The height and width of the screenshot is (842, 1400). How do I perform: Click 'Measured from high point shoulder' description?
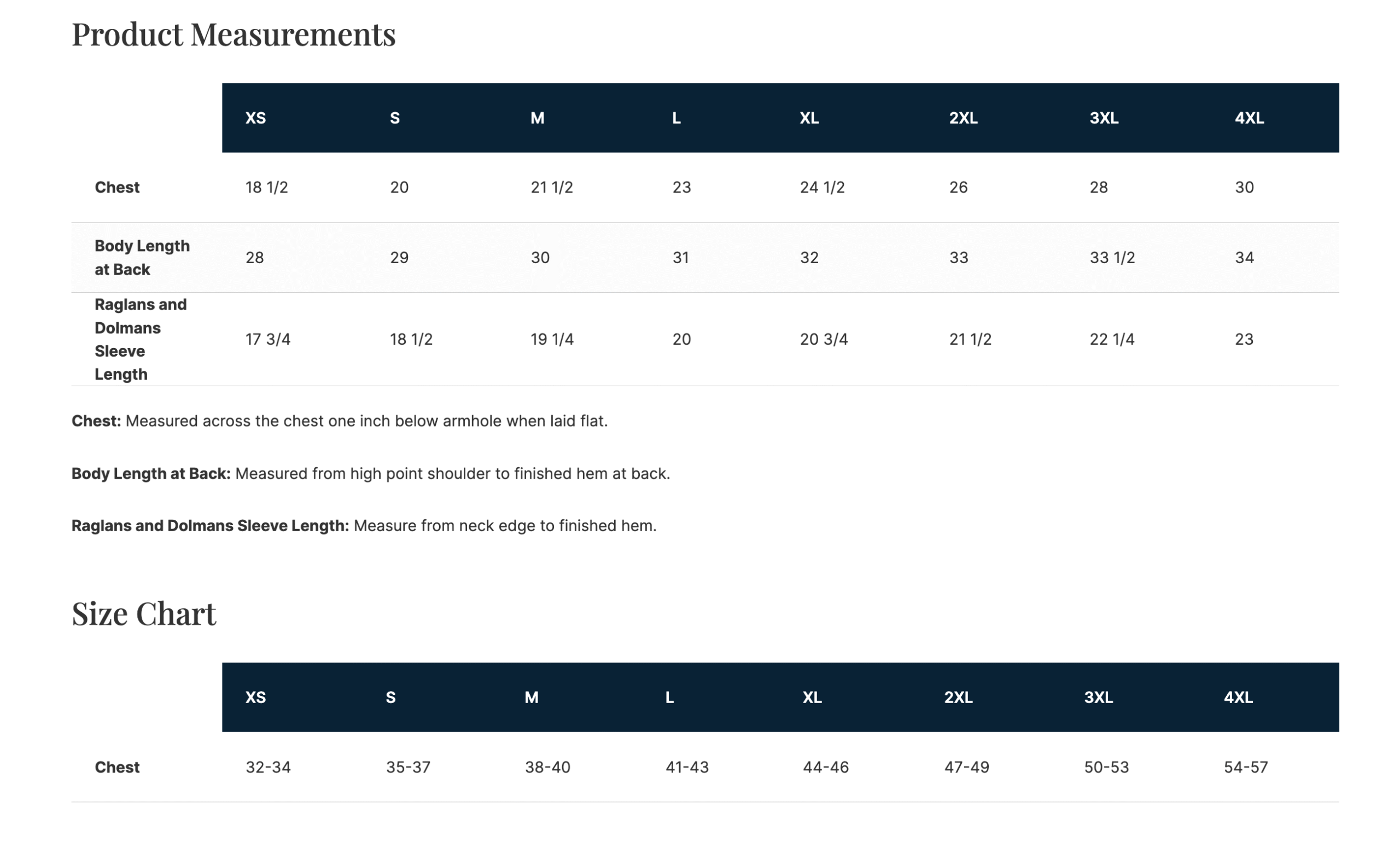pos(452,474)
